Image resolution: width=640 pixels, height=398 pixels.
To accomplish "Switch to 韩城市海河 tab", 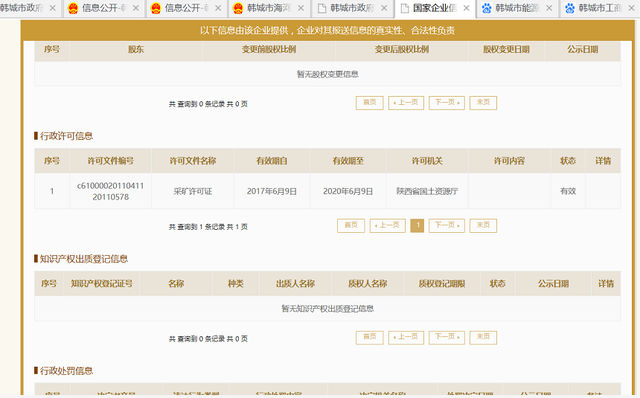I will point(269,9).
